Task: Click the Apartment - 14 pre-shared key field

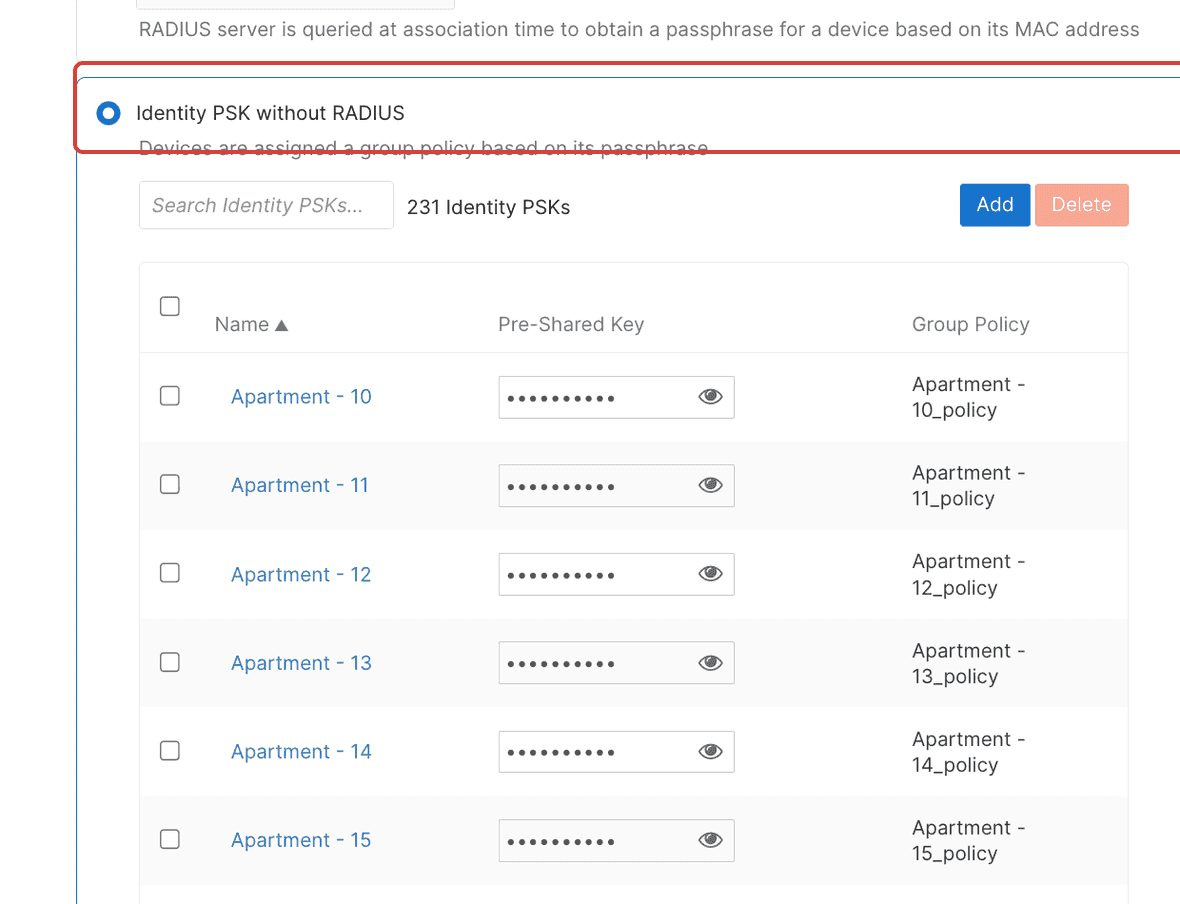Action: tap(616, 751)
